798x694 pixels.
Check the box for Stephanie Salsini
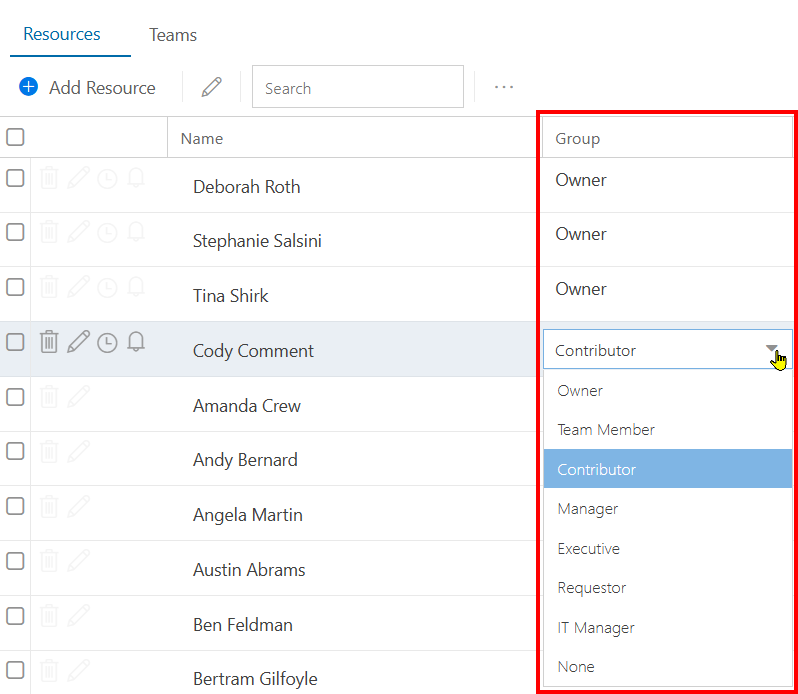coord(15,232)
